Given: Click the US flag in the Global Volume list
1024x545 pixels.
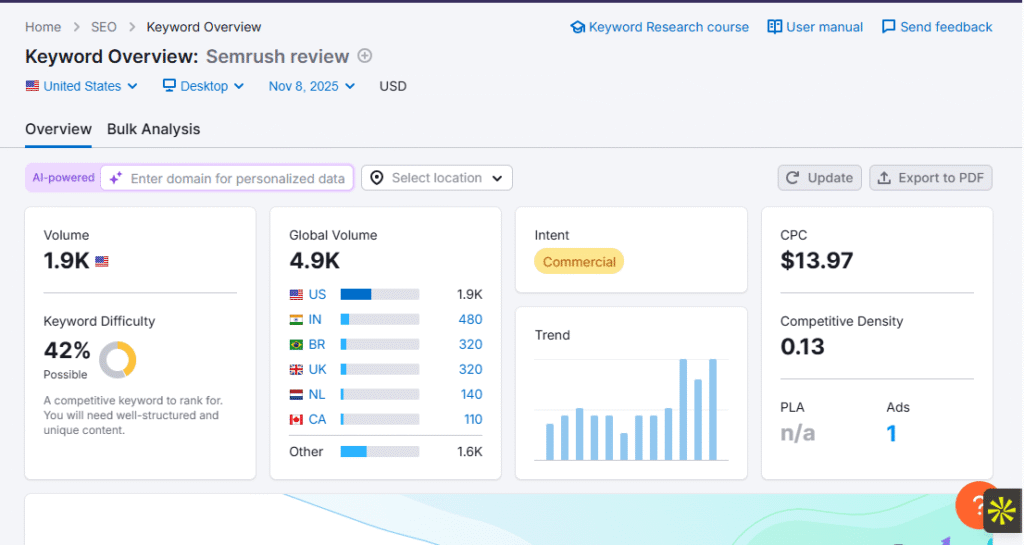Looking at the screenshot, I should coord(296,294).
